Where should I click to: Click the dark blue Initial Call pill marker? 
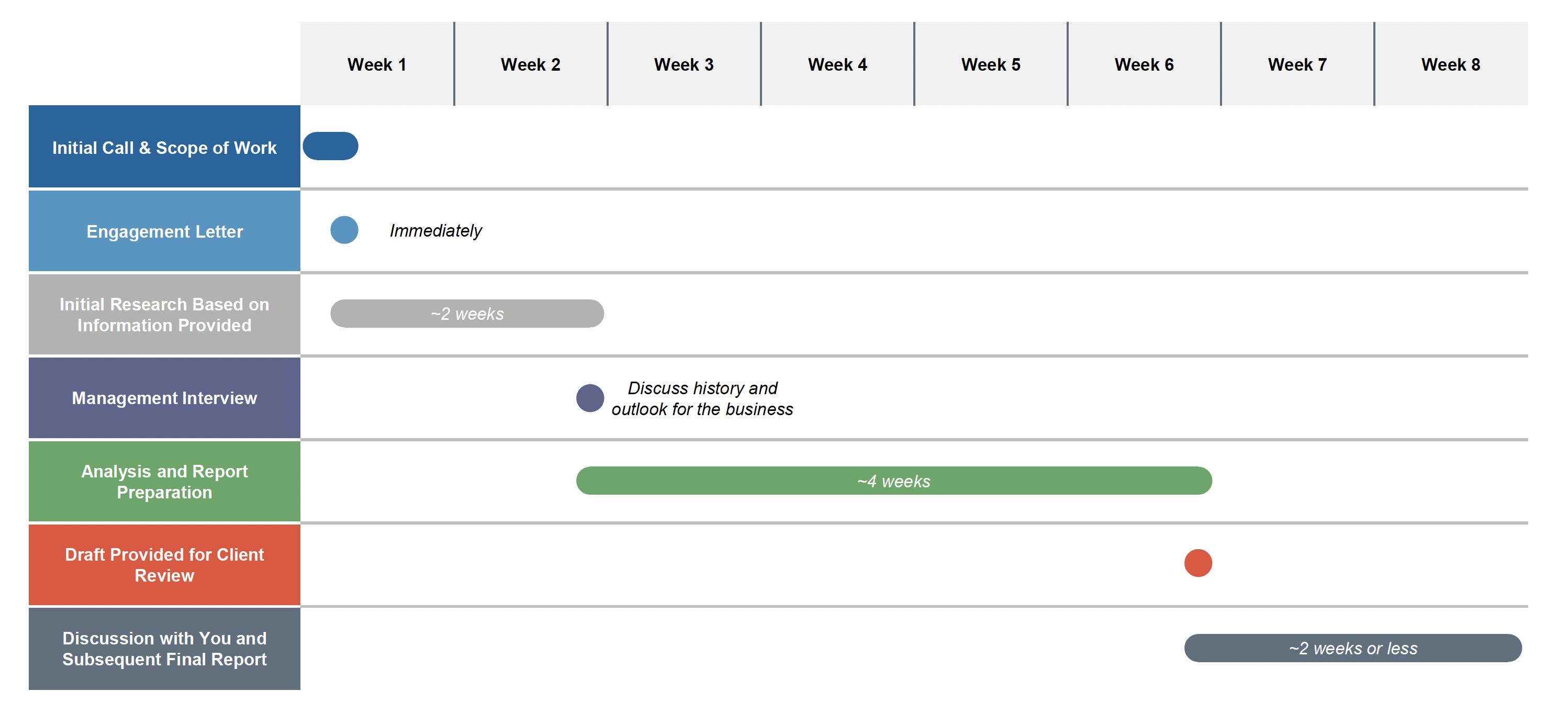(331, 146)
